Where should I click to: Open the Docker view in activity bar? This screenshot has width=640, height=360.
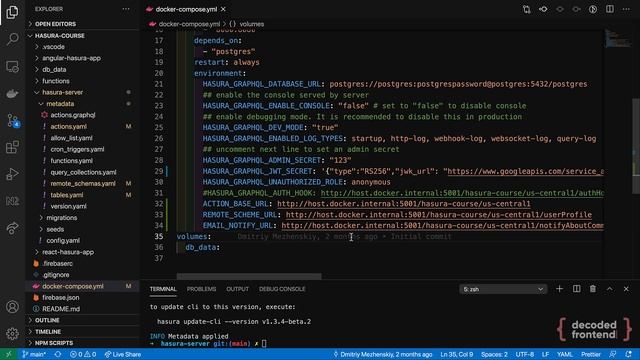[12, 93]
